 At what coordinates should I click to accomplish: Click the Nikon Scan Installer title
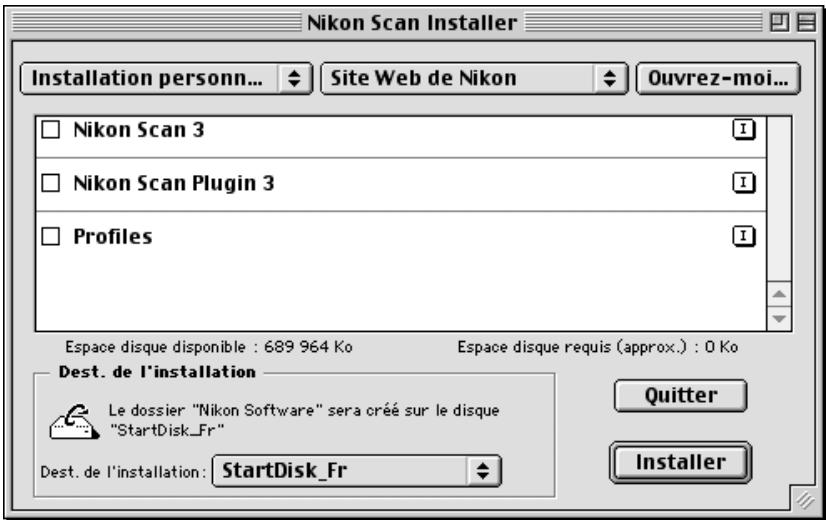click(x=412, y=23)
